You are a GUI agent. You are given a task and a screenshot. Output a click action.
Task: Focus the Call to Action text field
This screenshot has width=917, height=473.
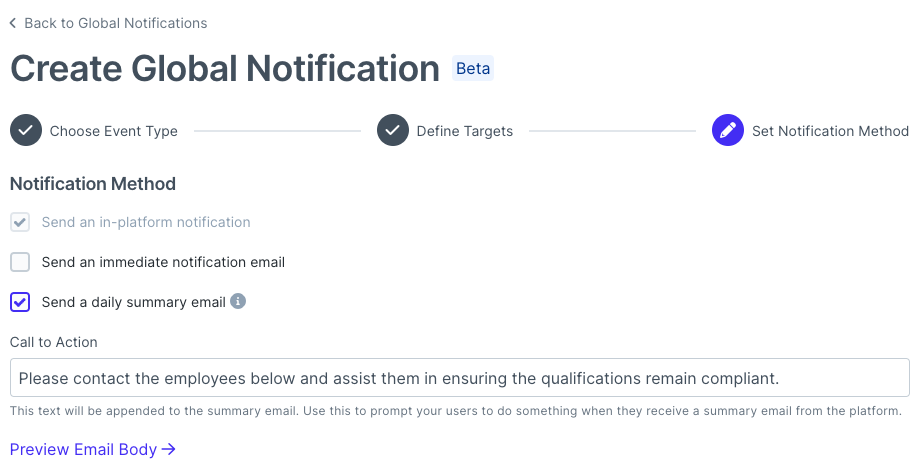pyautogui.click(x=460, y=378)
